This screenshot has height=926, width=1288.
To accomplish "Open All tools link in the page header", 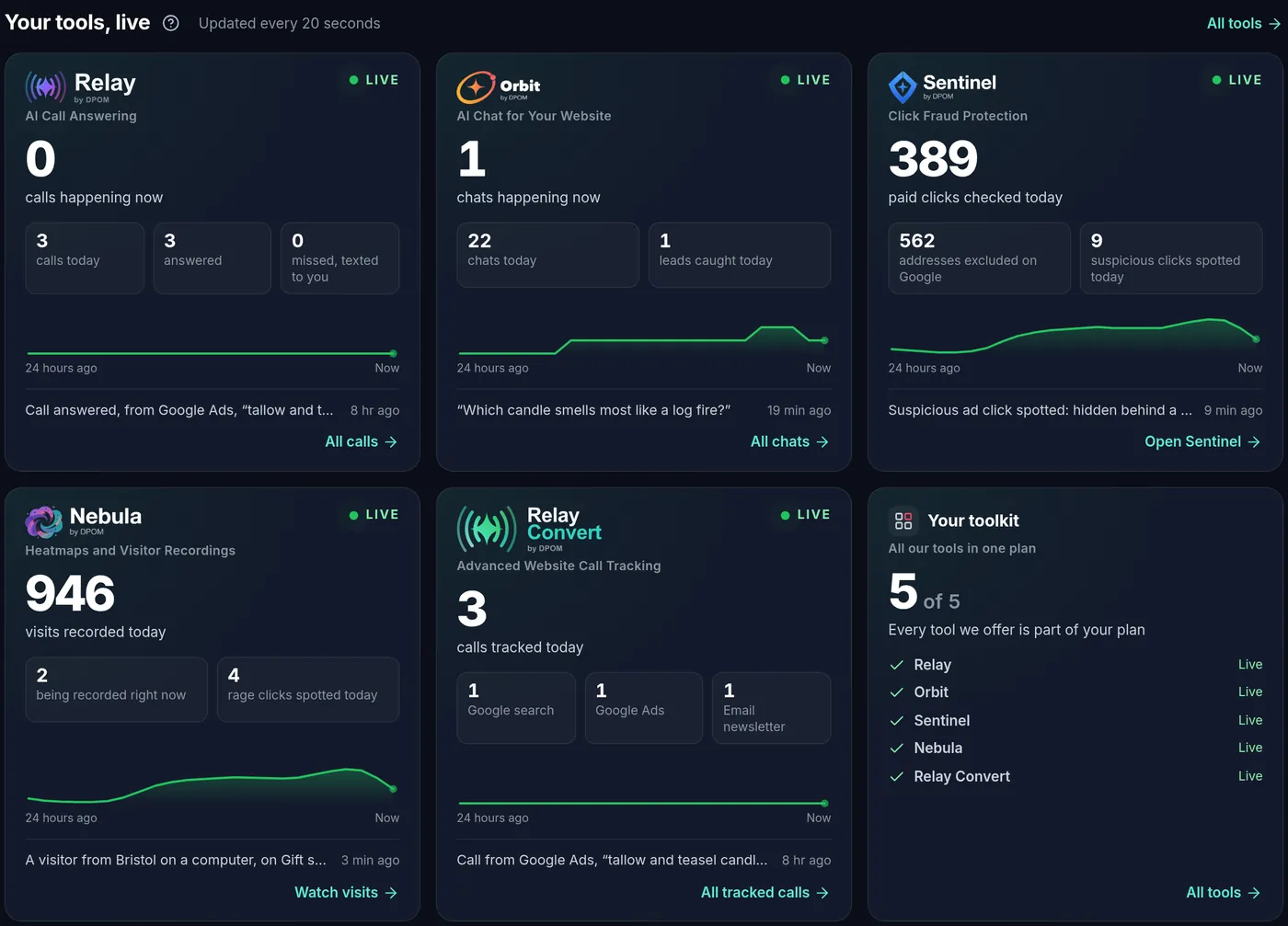I will pyautogui.click(x=1244, y=23).
